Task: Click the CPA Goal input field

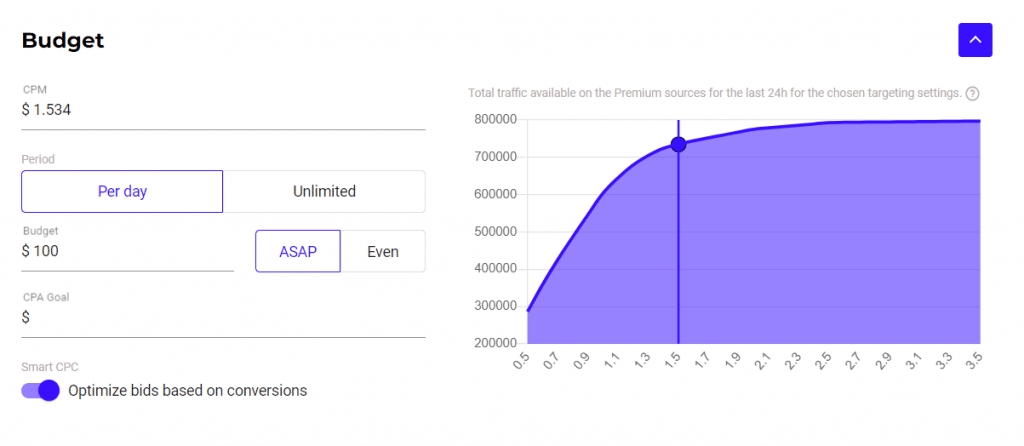Action: pyautogui.click(x=223, y=318)
